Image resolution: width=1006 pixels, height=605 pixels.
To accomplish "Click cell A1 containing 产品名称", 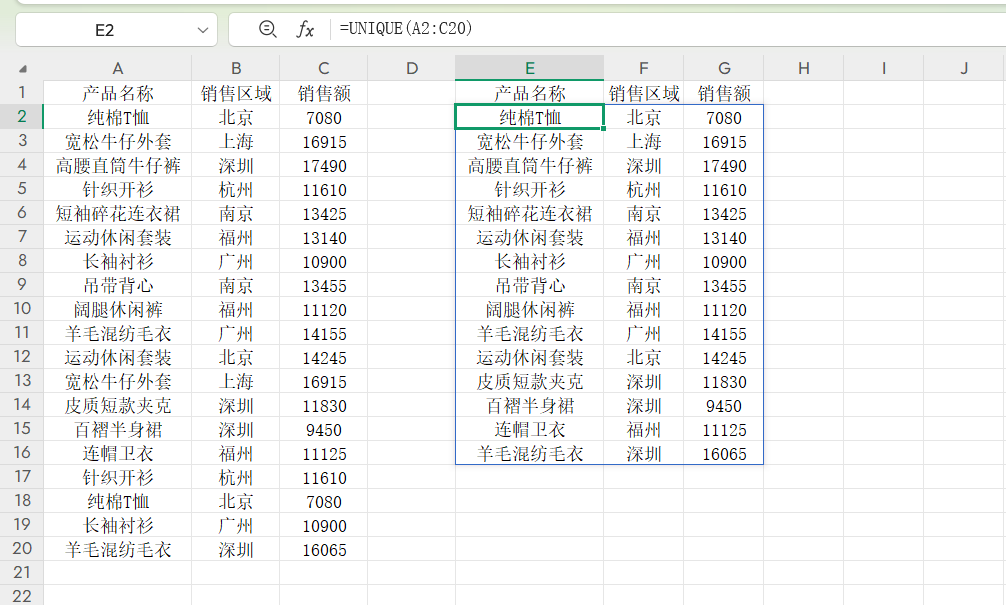I will point(117,93).
